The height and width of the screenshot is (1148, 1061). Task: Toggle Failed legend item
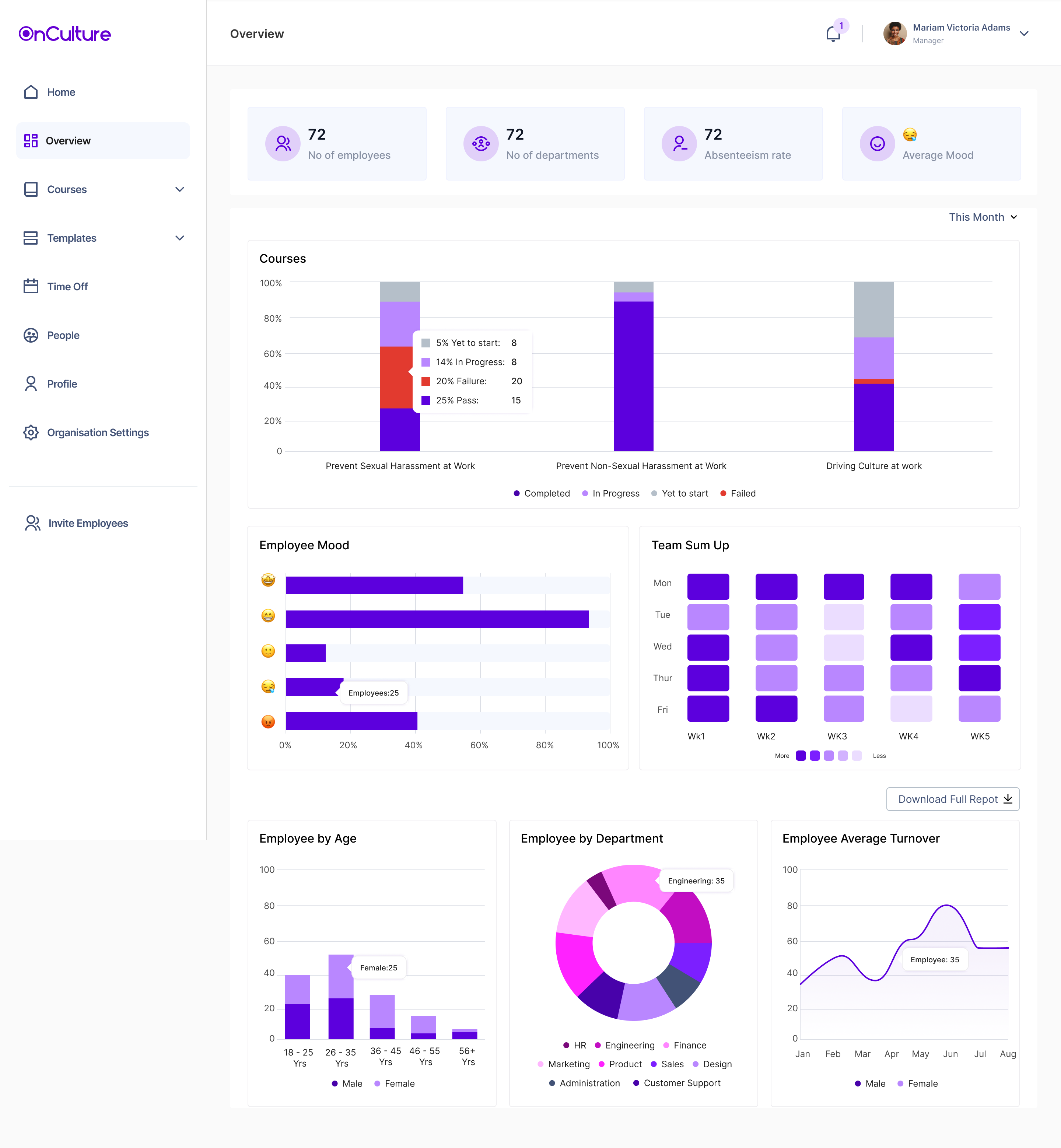738,493
